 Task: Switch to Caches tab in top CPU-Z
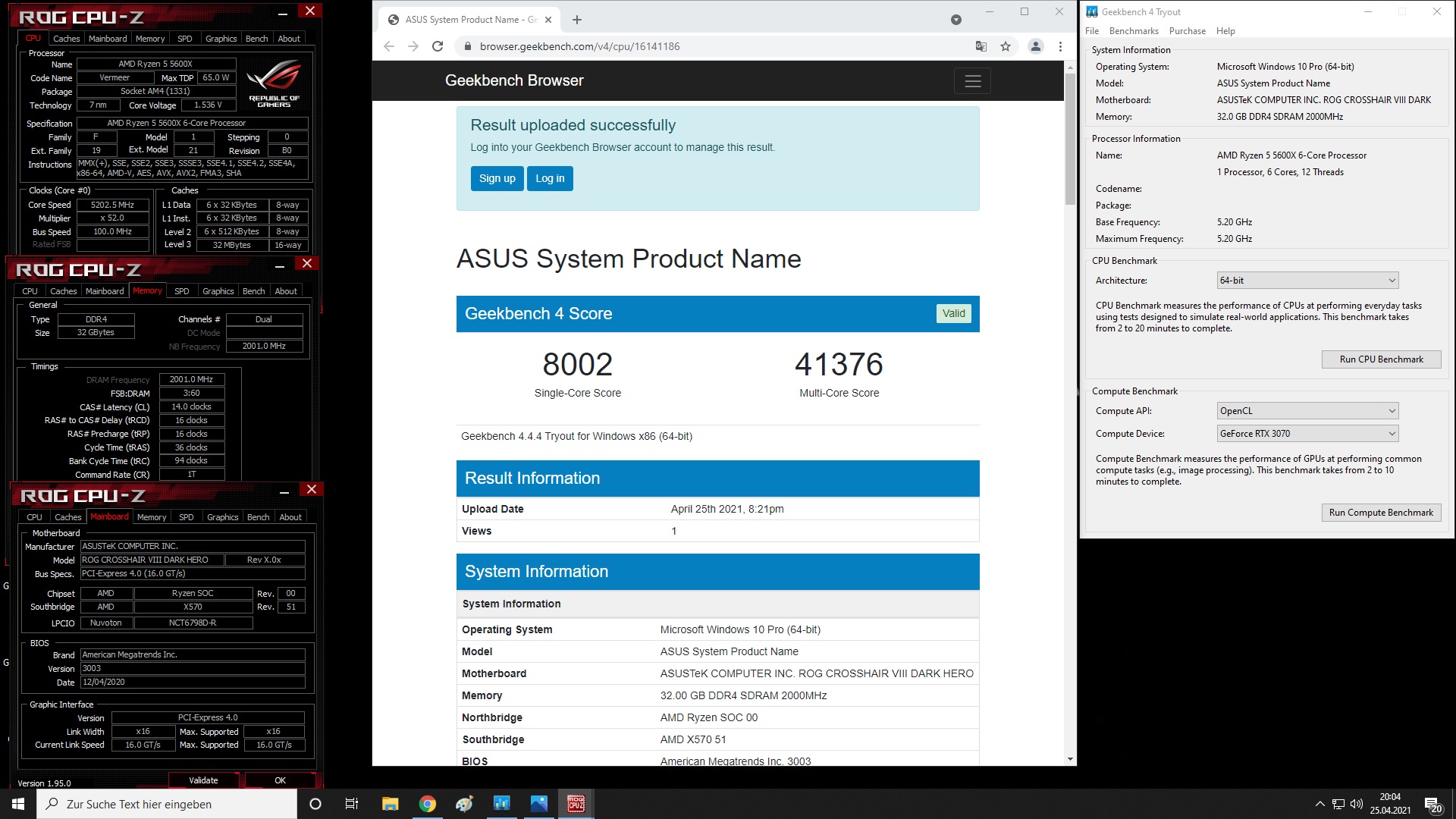pyautogui.click(x=66, y=39)
